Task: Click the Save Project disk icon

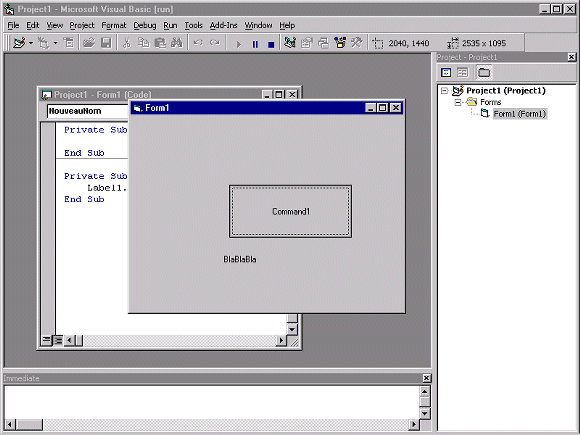Action: coord(106,43)
